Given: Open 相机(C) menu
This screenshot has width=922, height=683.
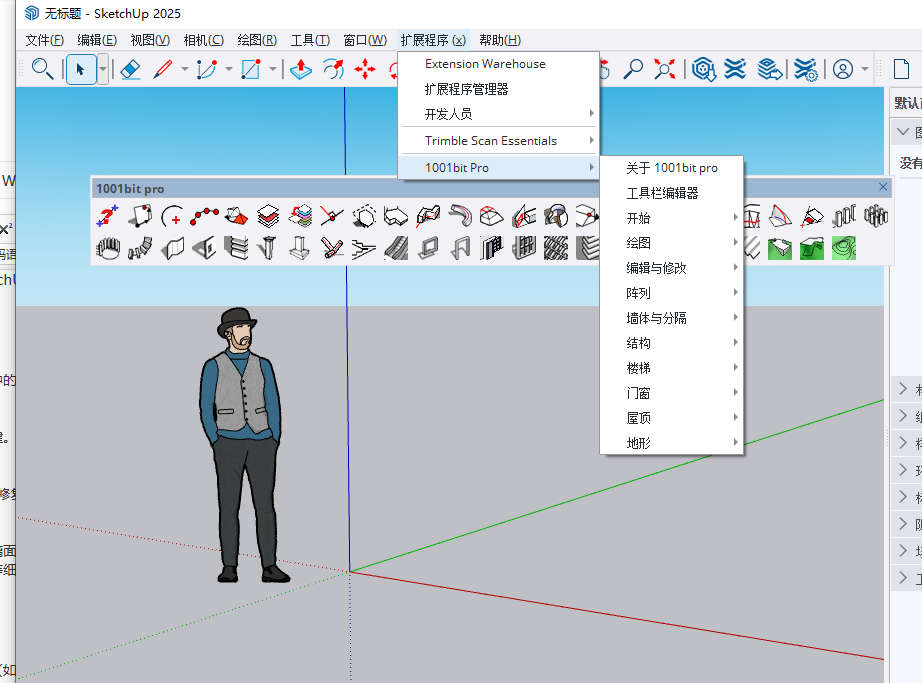Looking at the screenshot, I should pyautogui.click(x=203, y=40).
